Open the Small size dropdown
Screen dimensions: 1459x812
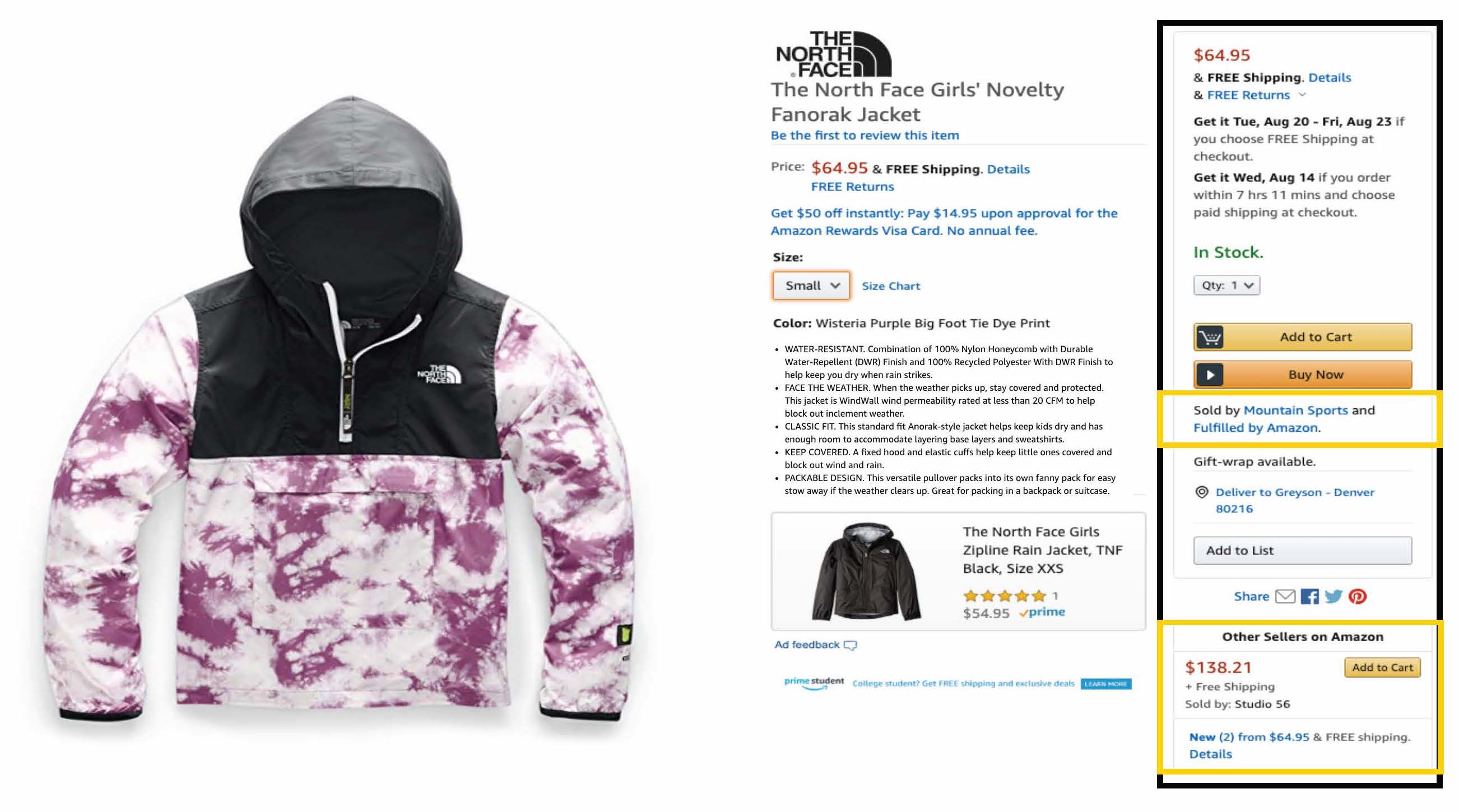point(811,286)
